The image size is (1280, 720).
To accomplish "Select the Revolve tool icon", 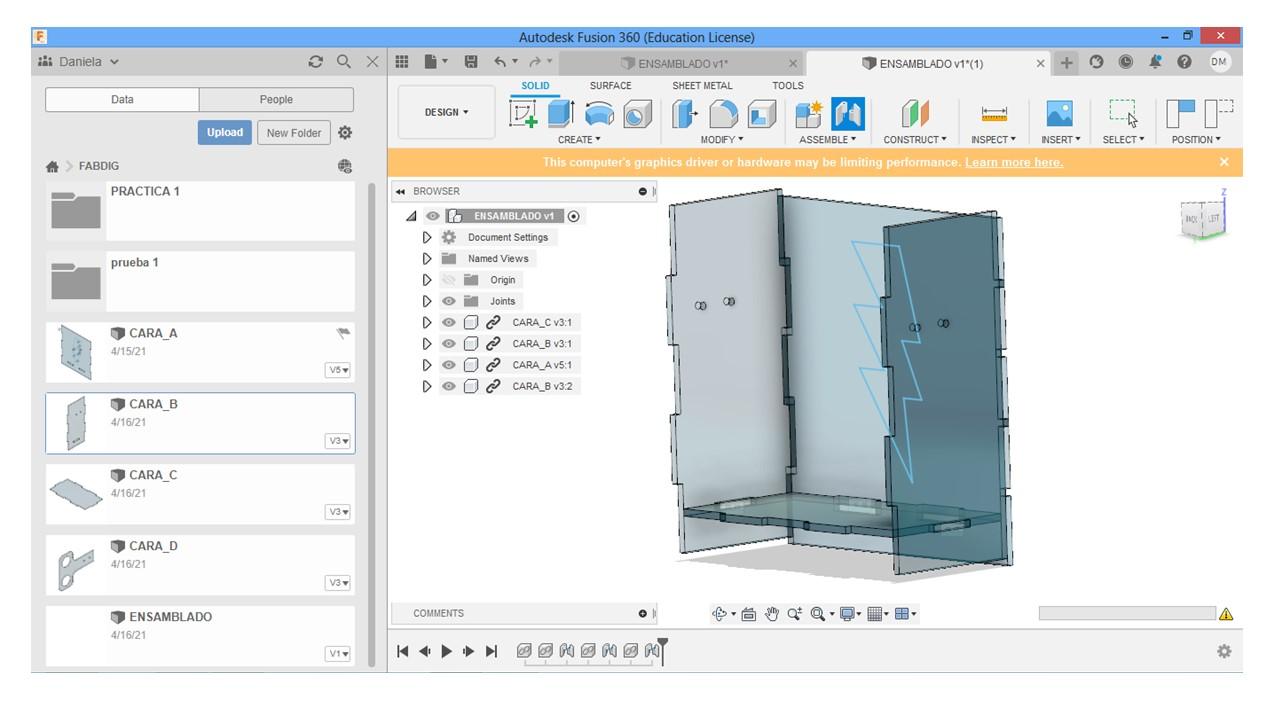I will (x=599, y=114).
